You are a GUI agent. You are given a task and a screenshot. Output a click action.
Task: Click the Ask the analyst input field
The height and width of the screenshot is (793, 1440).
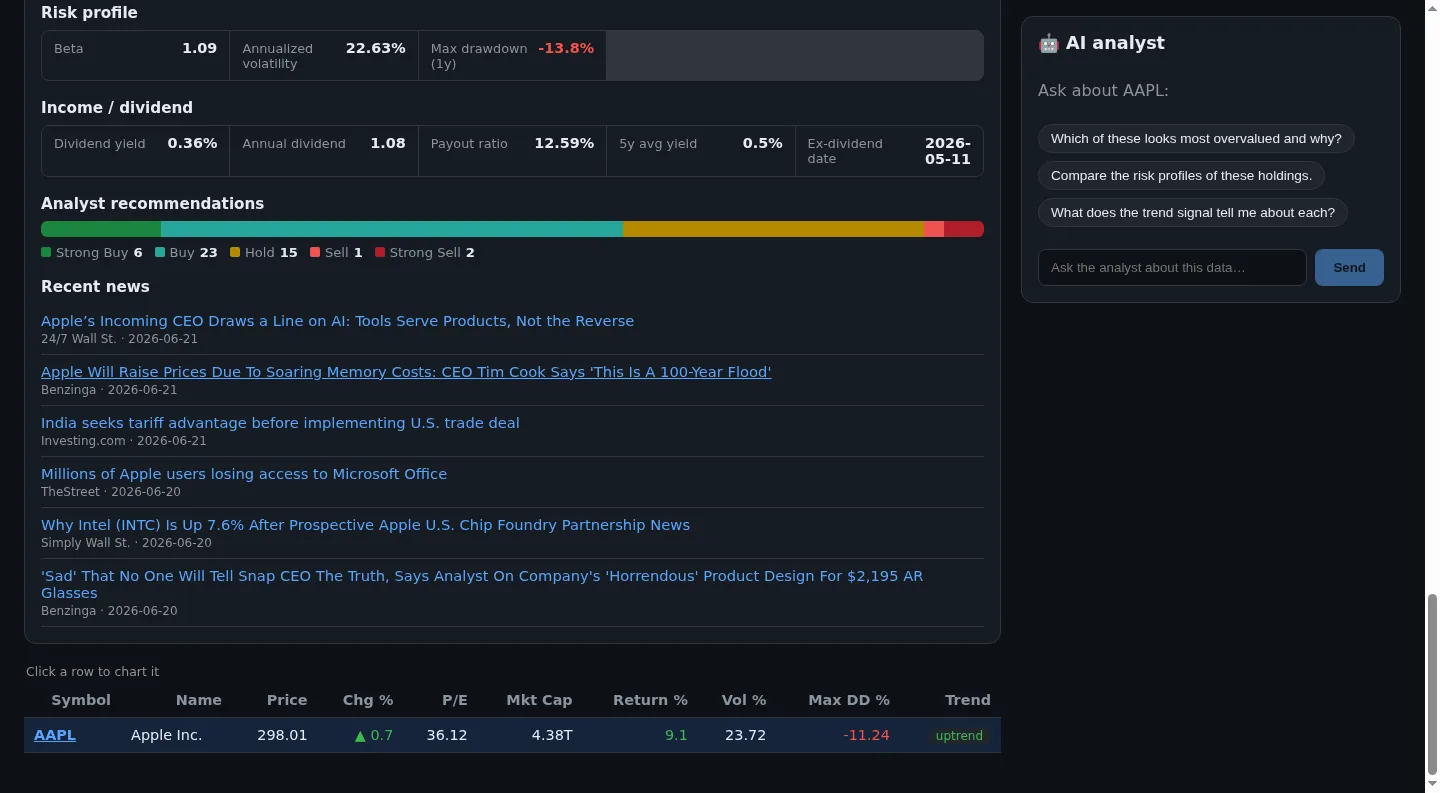click(1172, 267)
